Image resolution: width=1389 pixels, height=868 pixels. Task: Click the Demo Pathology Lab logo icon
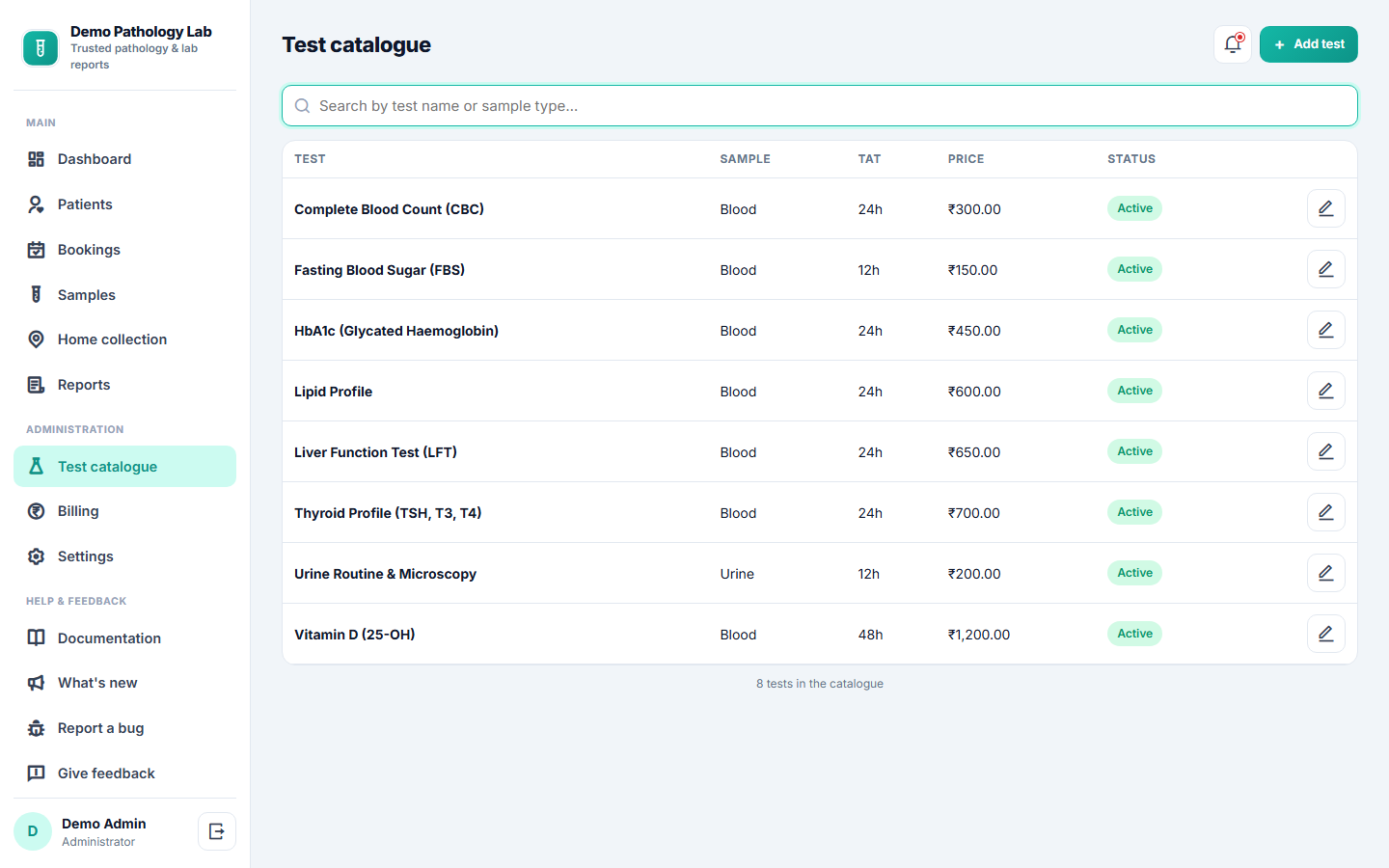click(x=41, y=48)
